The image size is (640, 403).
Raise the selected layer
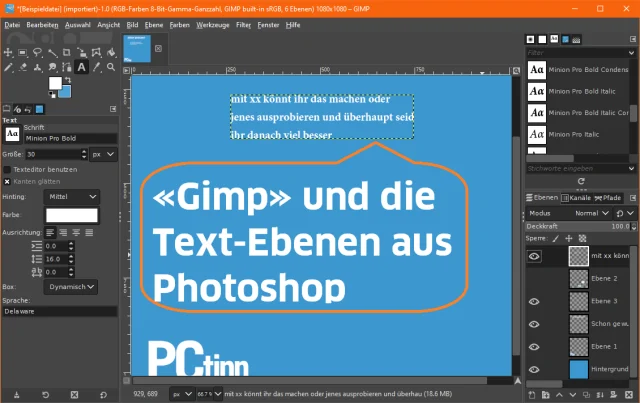[x=559, y=395]
